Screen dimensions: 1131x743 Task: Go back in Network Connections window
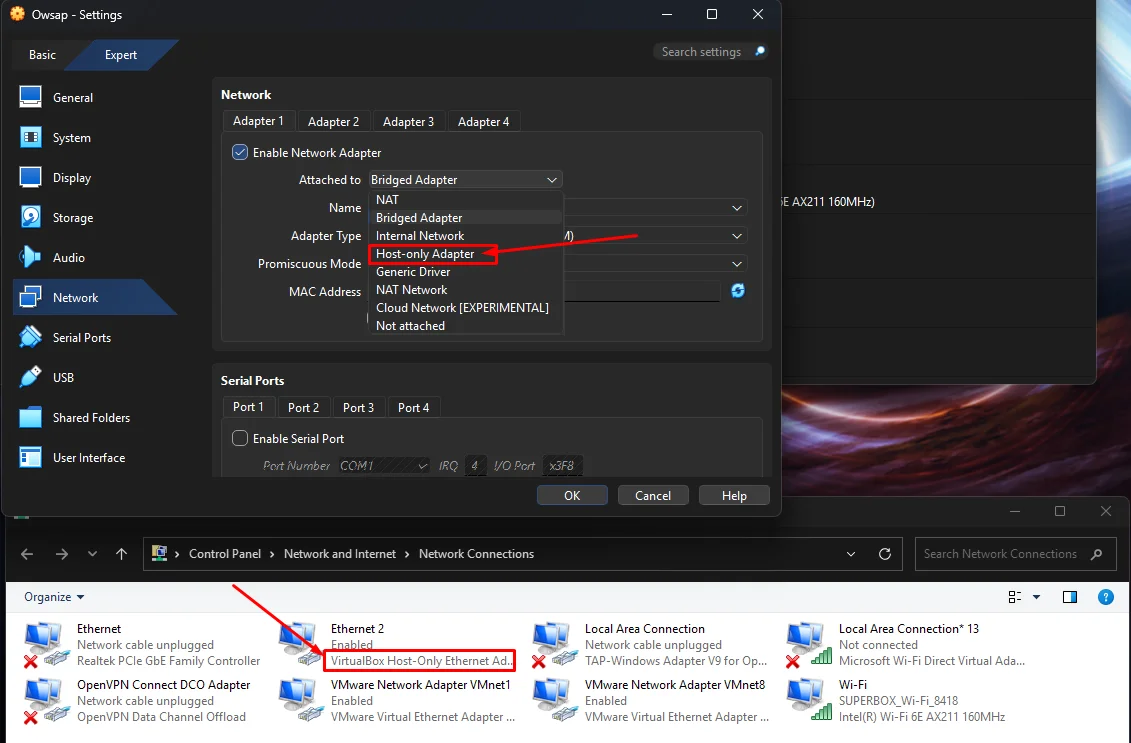27,554
